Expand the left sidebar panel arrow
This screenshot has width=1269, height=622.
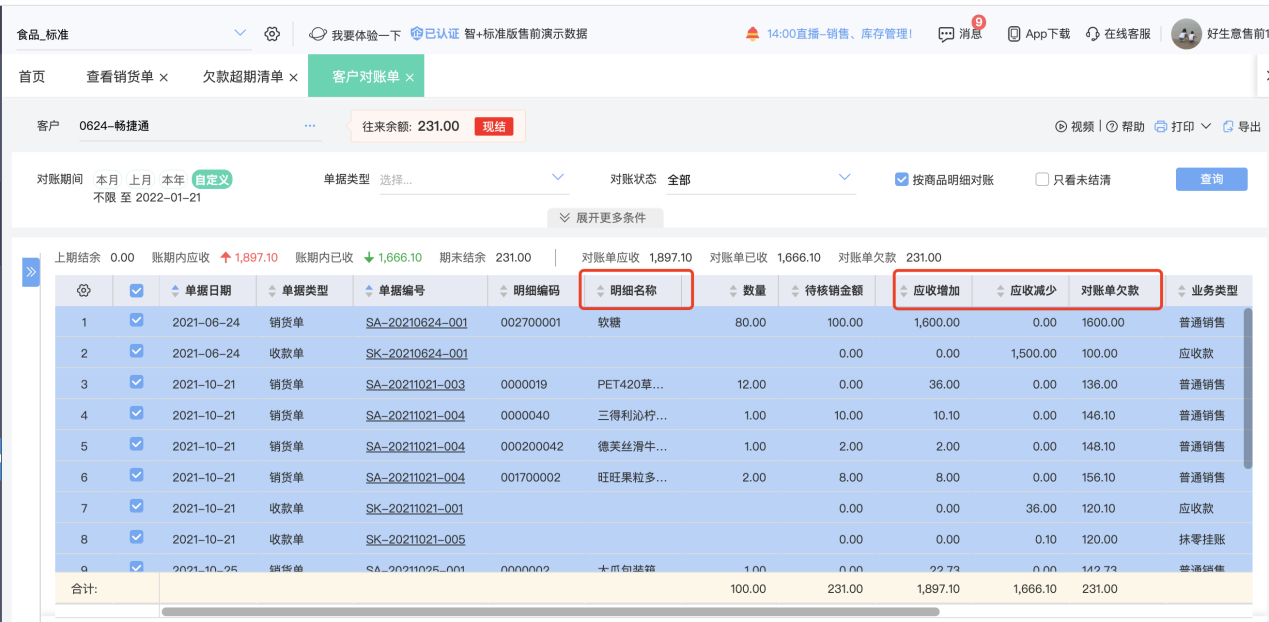[31, 271]
